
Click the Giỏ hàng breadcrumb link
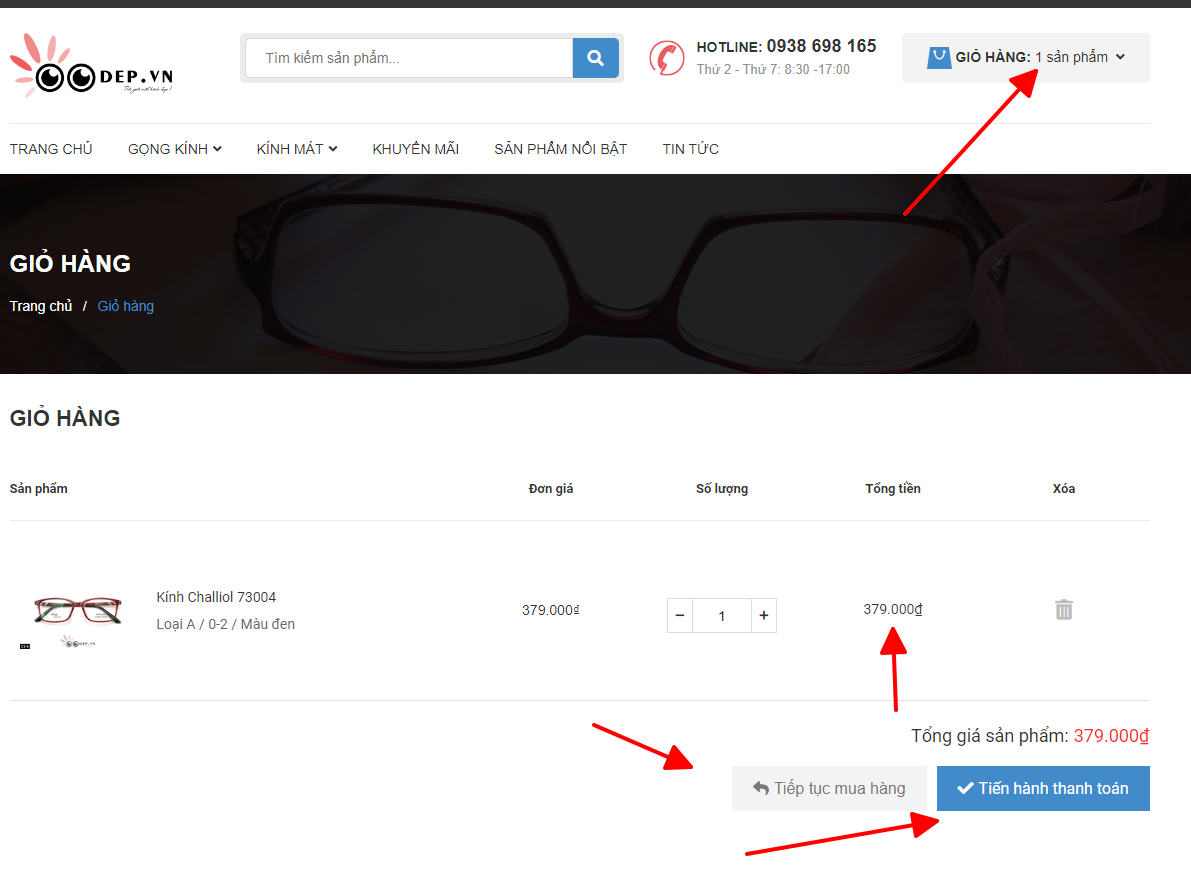[125, 306]
